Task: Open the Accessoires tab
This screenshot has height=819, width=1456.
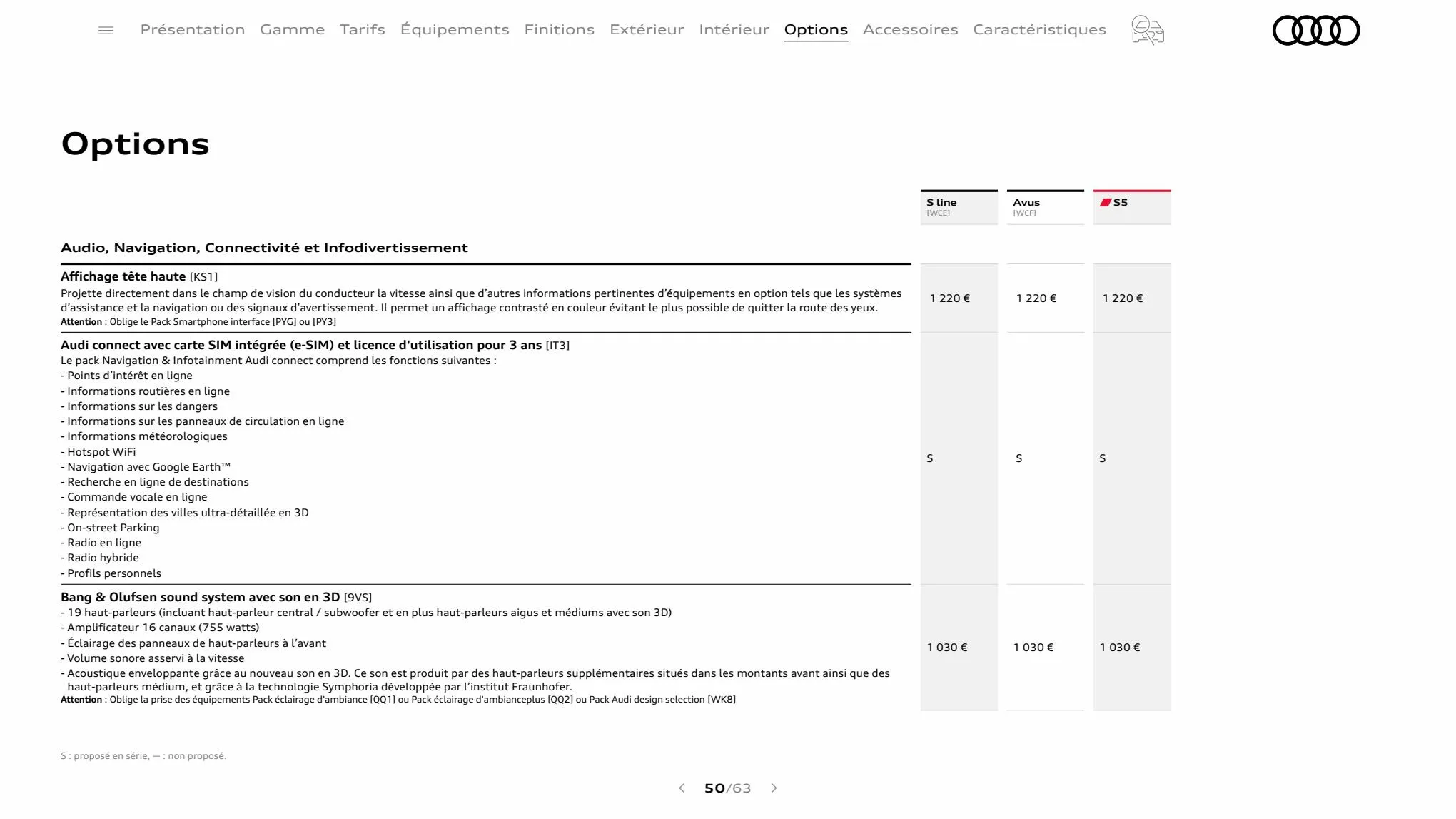Action: click(911, 29)
